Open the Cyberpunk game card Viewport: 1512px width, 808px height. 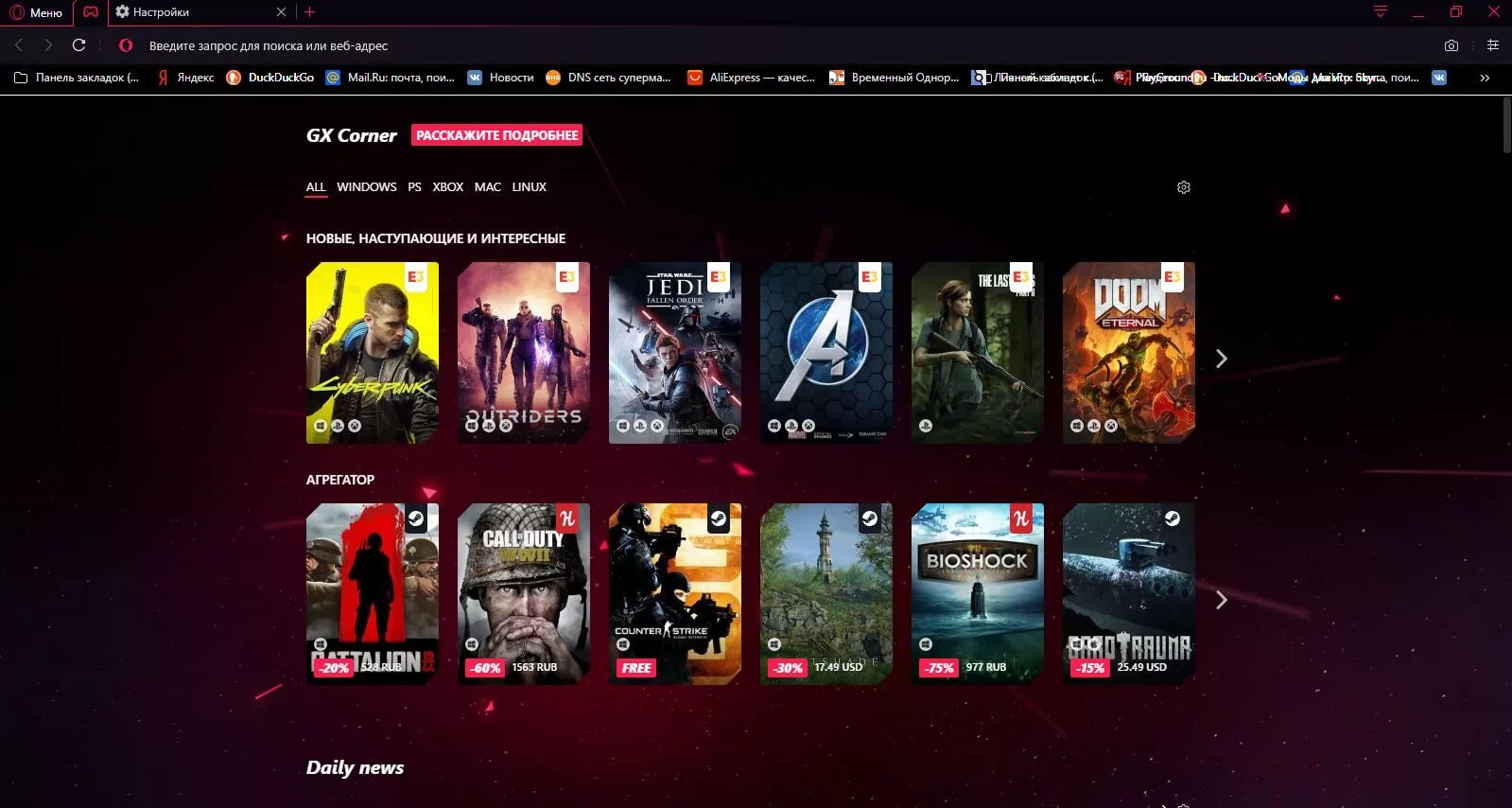pos(373,353)
